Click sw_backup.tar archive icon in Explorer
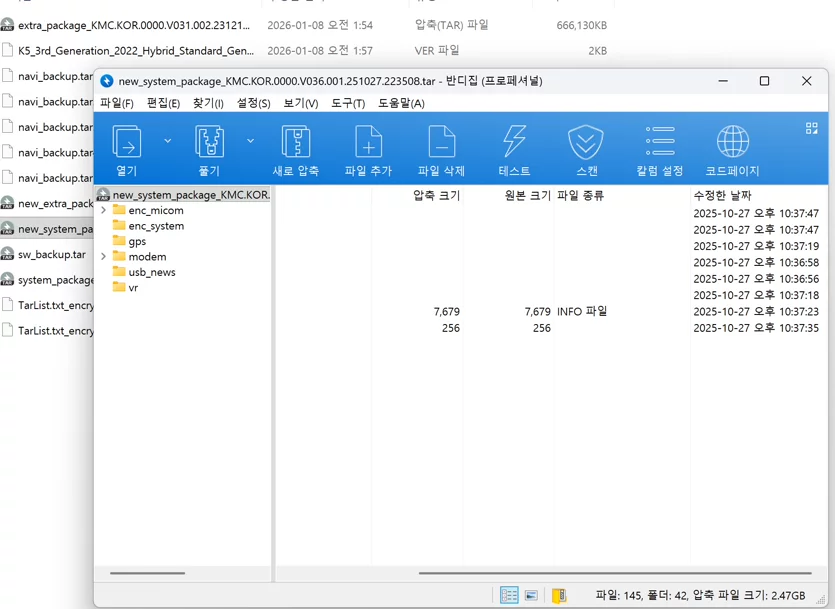The width and height of the screenshot is (835, 609). click(7, 254)
